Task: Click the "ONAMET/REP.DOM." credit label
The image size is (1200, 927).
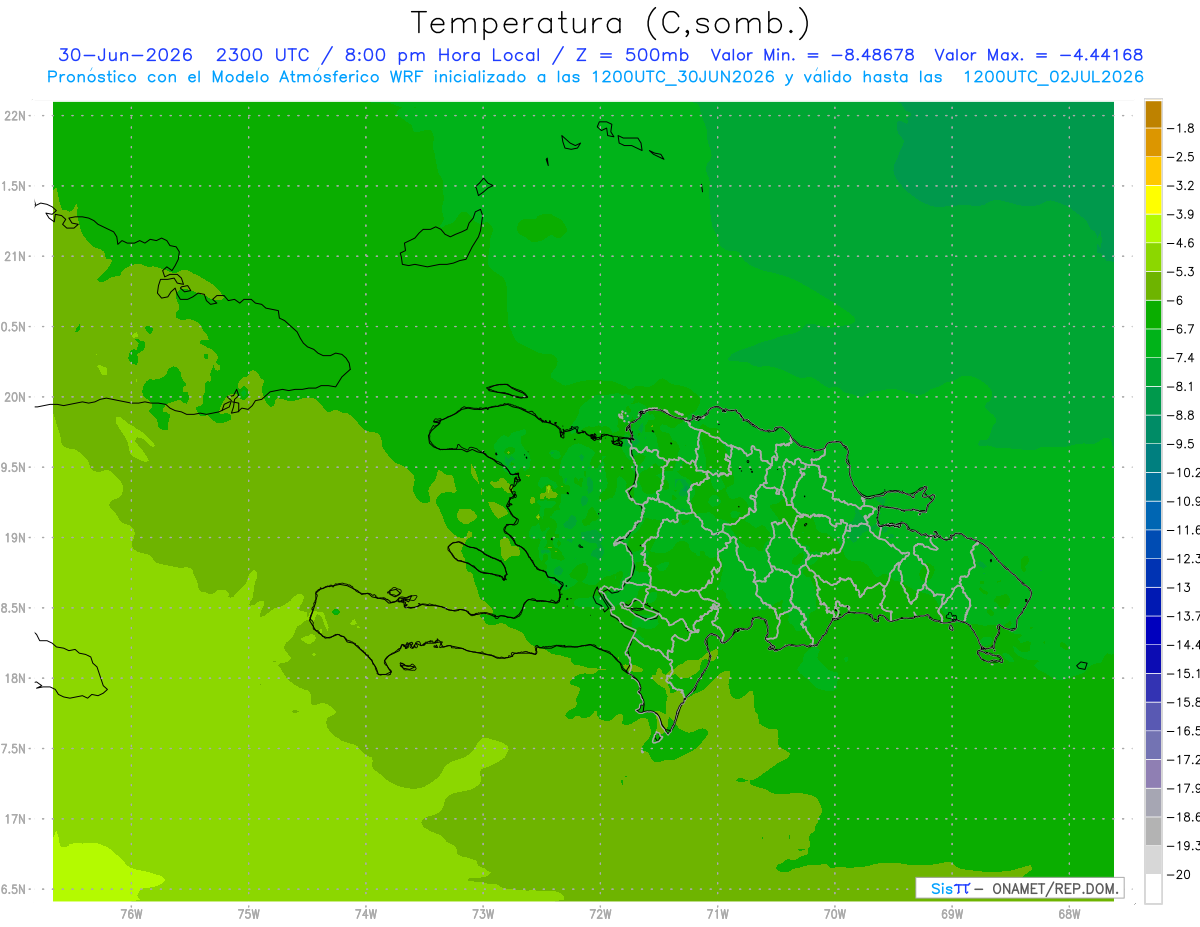Action: (x=1053, y=888)
